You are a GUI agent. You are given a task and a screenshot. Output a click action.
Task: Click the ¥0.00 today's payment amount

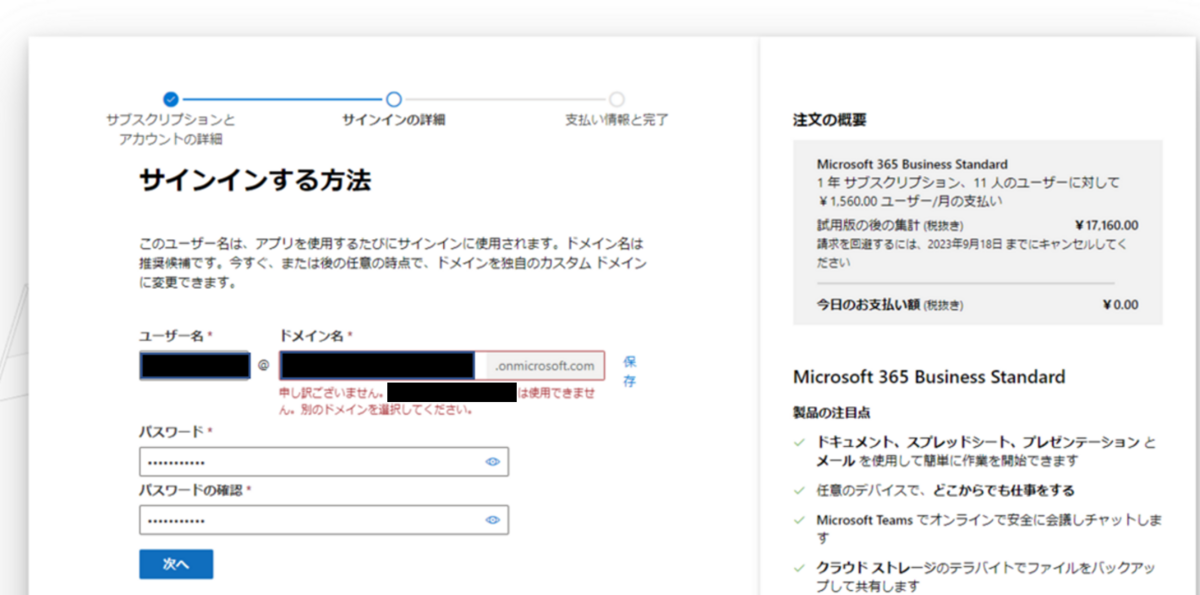tap(1120, 305)
